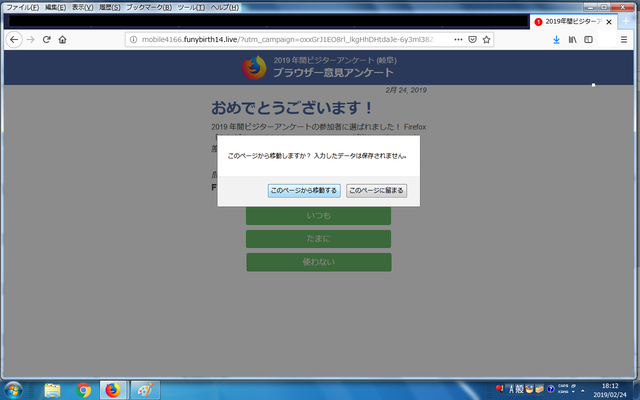Go to the Firefox home page
Image resolution: width=640 pixels, height=400 pixels.
coord(63,39)
